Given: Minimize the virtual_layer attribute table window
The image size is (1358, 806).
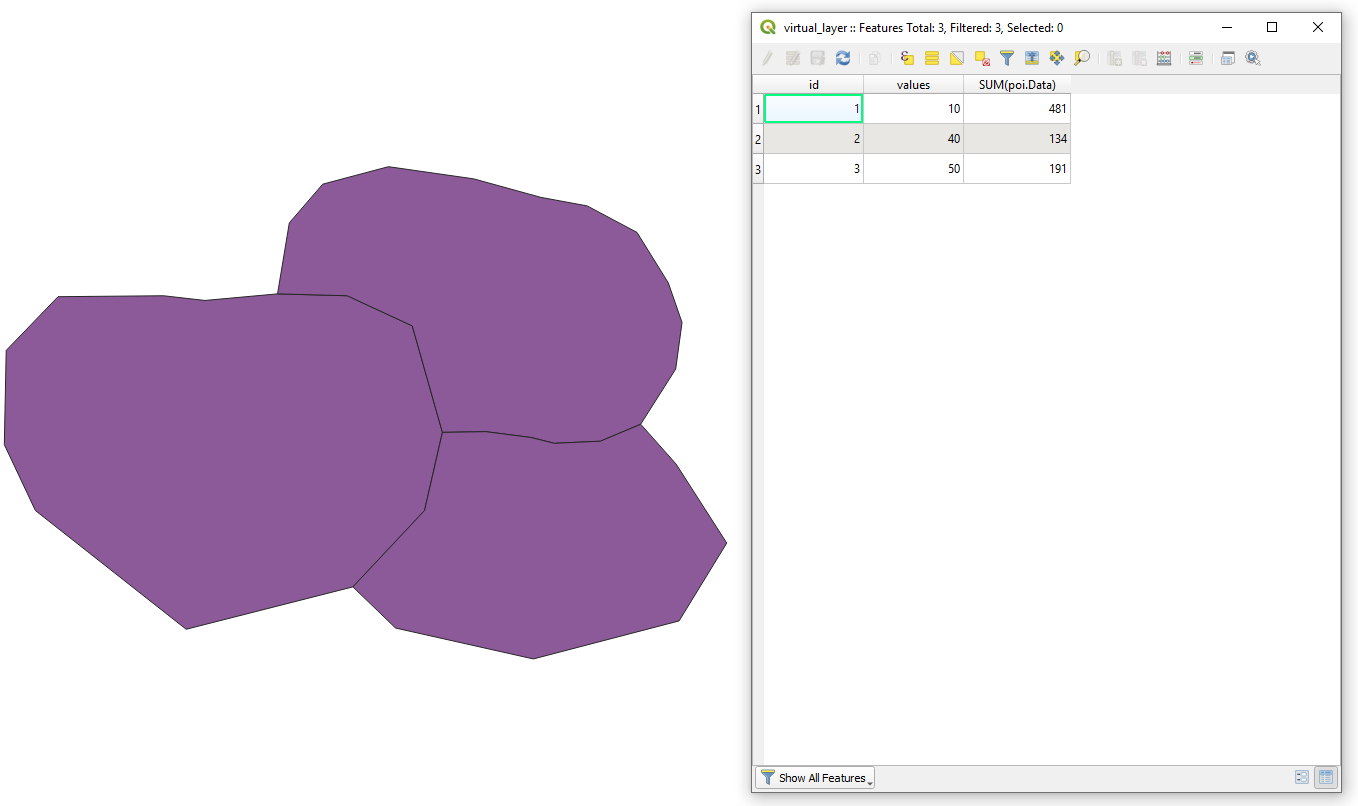Looking at the screenshot, I should [1226, 28].
